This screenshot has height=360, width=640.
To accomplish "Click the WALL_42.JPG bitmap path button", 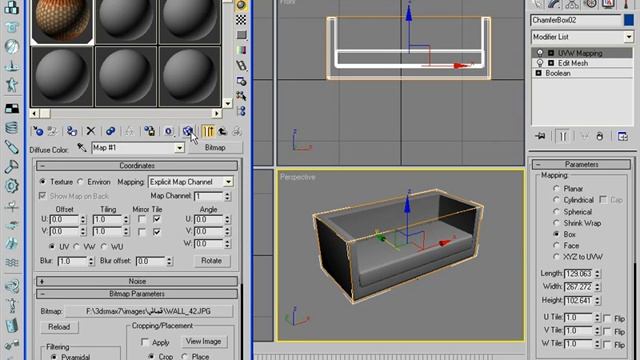I will 149,311.
